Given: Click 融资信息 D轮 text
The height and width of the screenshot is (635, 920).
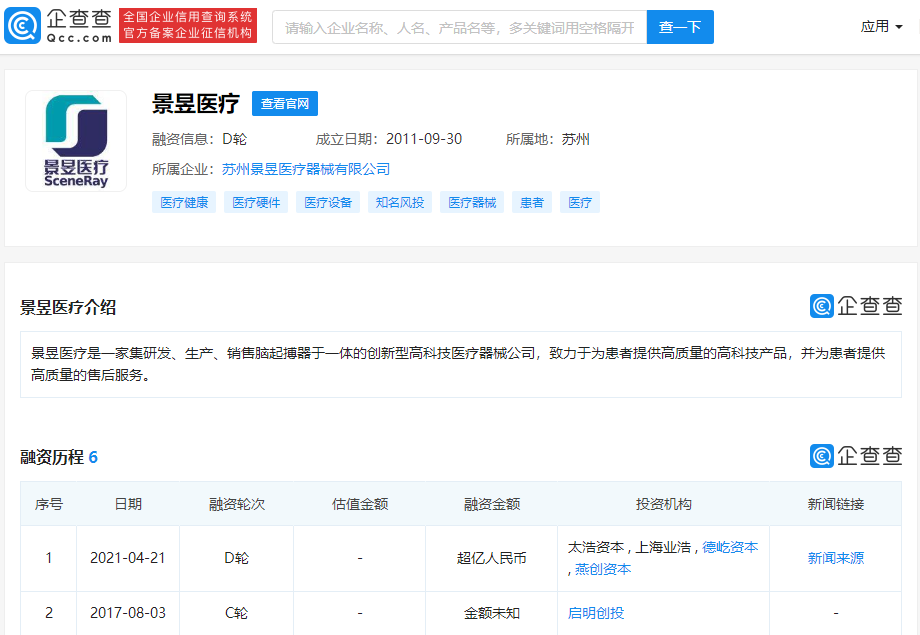Looking at the screenshot, I should tap(199, 139).
